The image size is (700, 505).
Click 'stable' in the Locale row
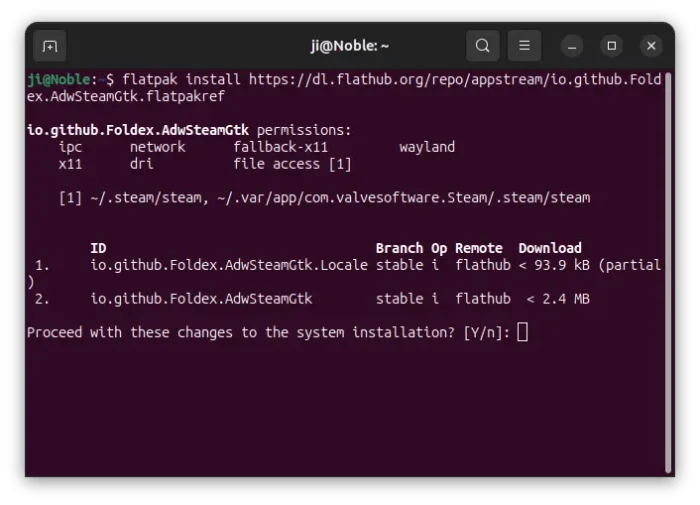(x=399, y=265)
